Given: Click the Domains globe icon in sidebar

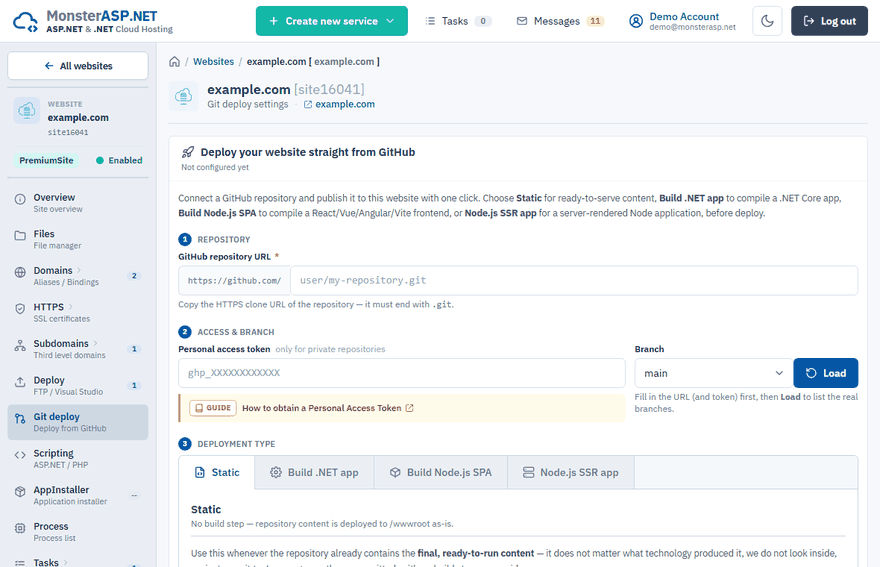Looking at the screenshot, I should tap(20, 272).
